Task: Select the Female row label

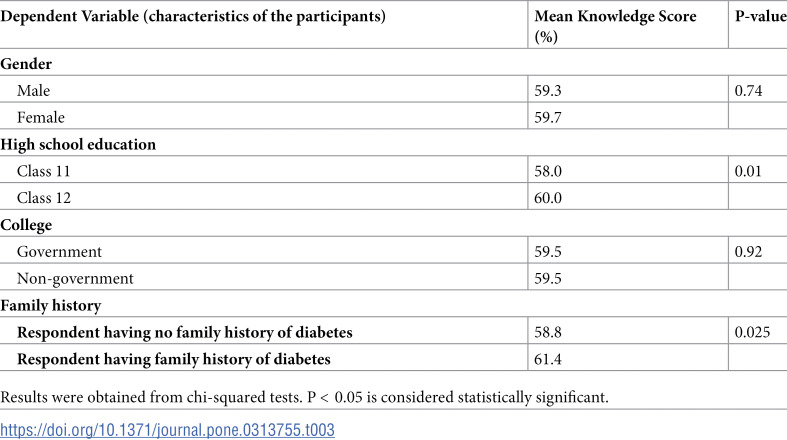Action: [x=41, y=117]
